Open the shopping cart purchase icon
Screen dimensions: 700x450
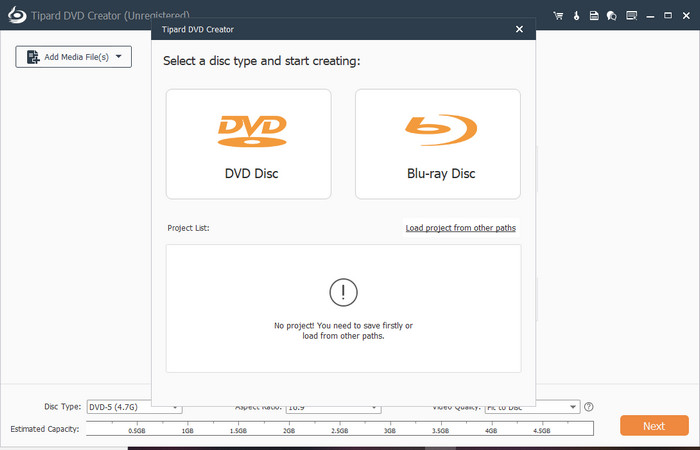tap(558, 16)
